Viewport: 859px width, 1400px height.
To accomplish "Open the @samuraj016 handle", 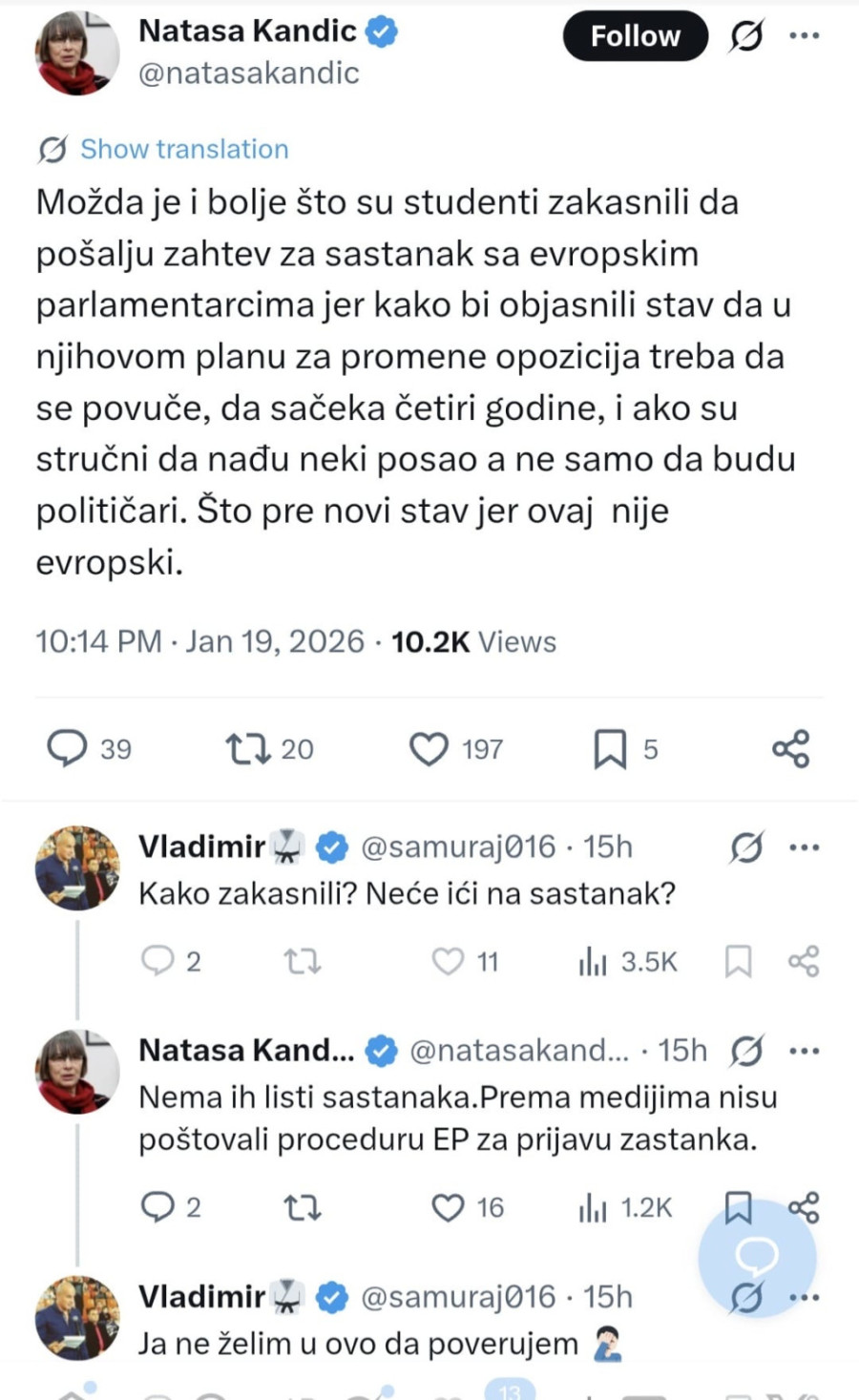I will (456, 846).
